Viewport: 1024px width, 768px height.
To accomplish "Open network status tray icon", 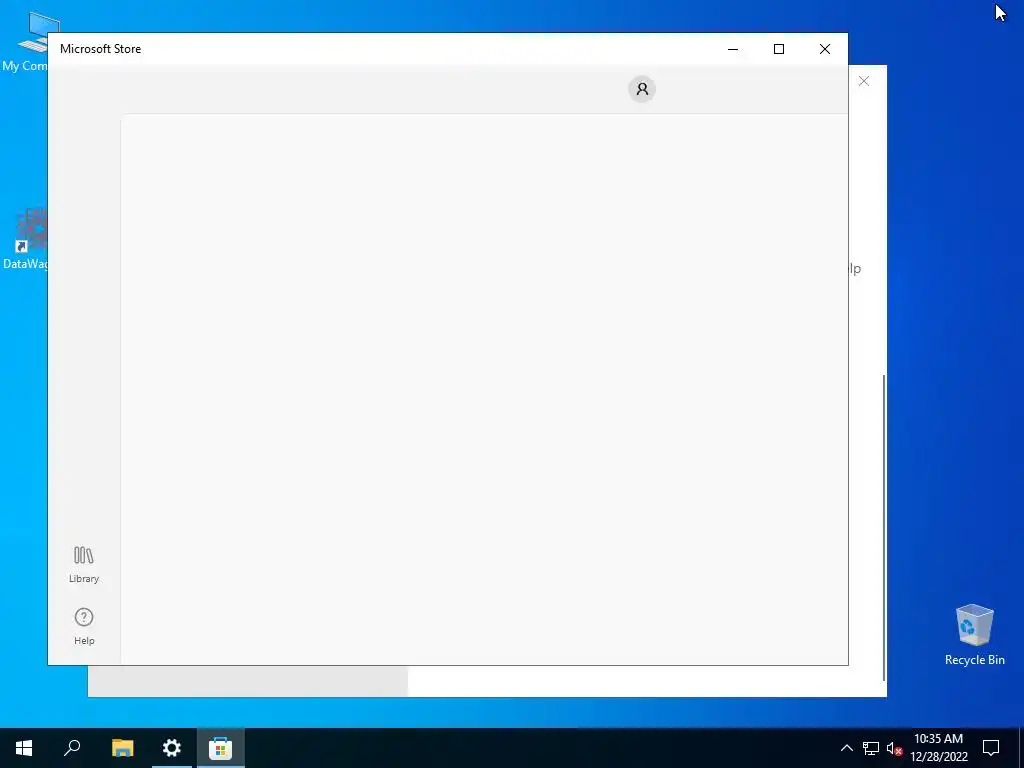I will 871,748.
